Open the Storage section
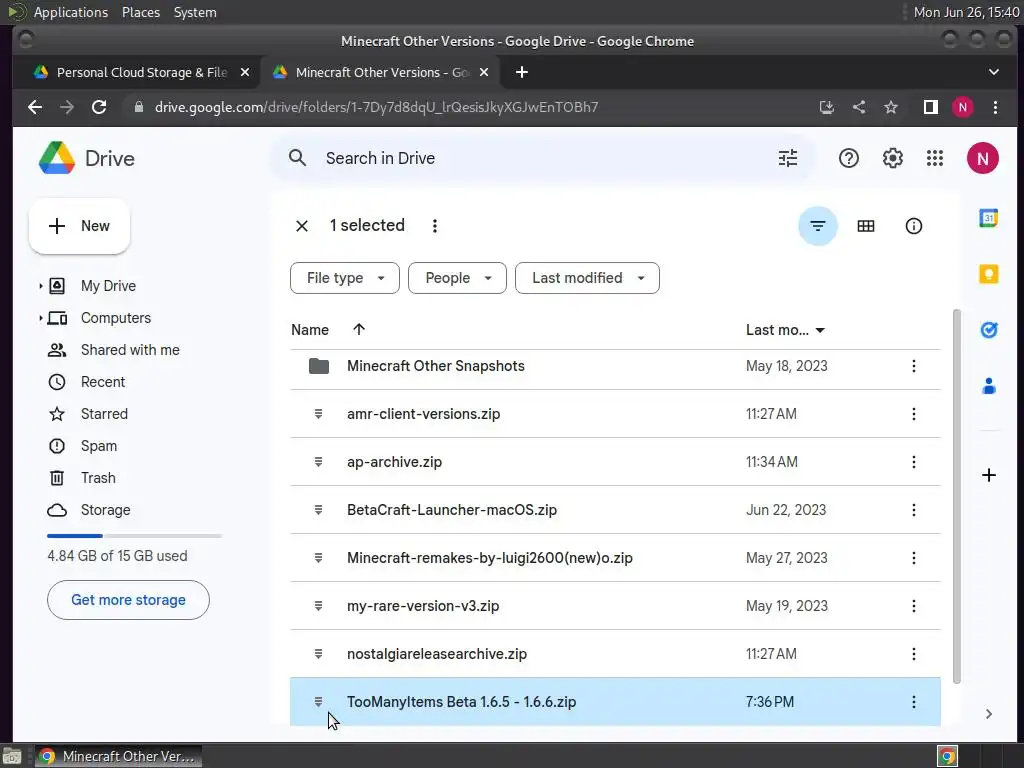The width and height of the screenshot is (1024, 768). (x=105, y=510)
